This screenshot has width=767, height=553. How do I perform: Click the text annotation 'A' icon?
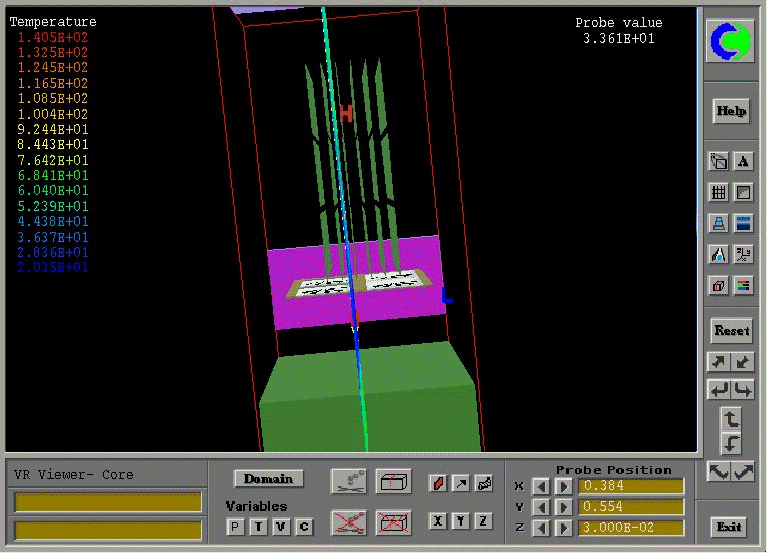743,161
